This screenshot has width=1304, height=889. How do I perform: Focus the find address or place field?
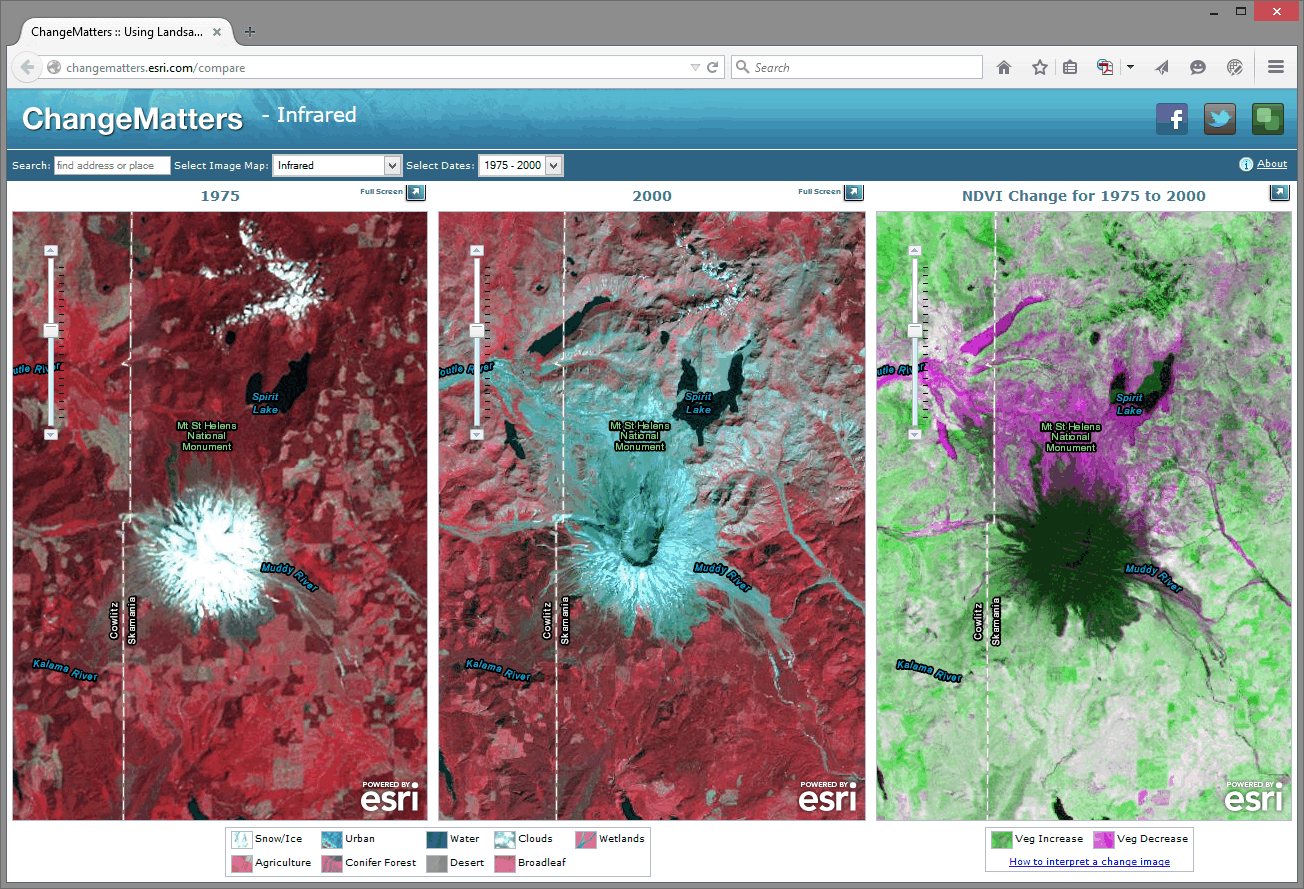pos(112,166)
